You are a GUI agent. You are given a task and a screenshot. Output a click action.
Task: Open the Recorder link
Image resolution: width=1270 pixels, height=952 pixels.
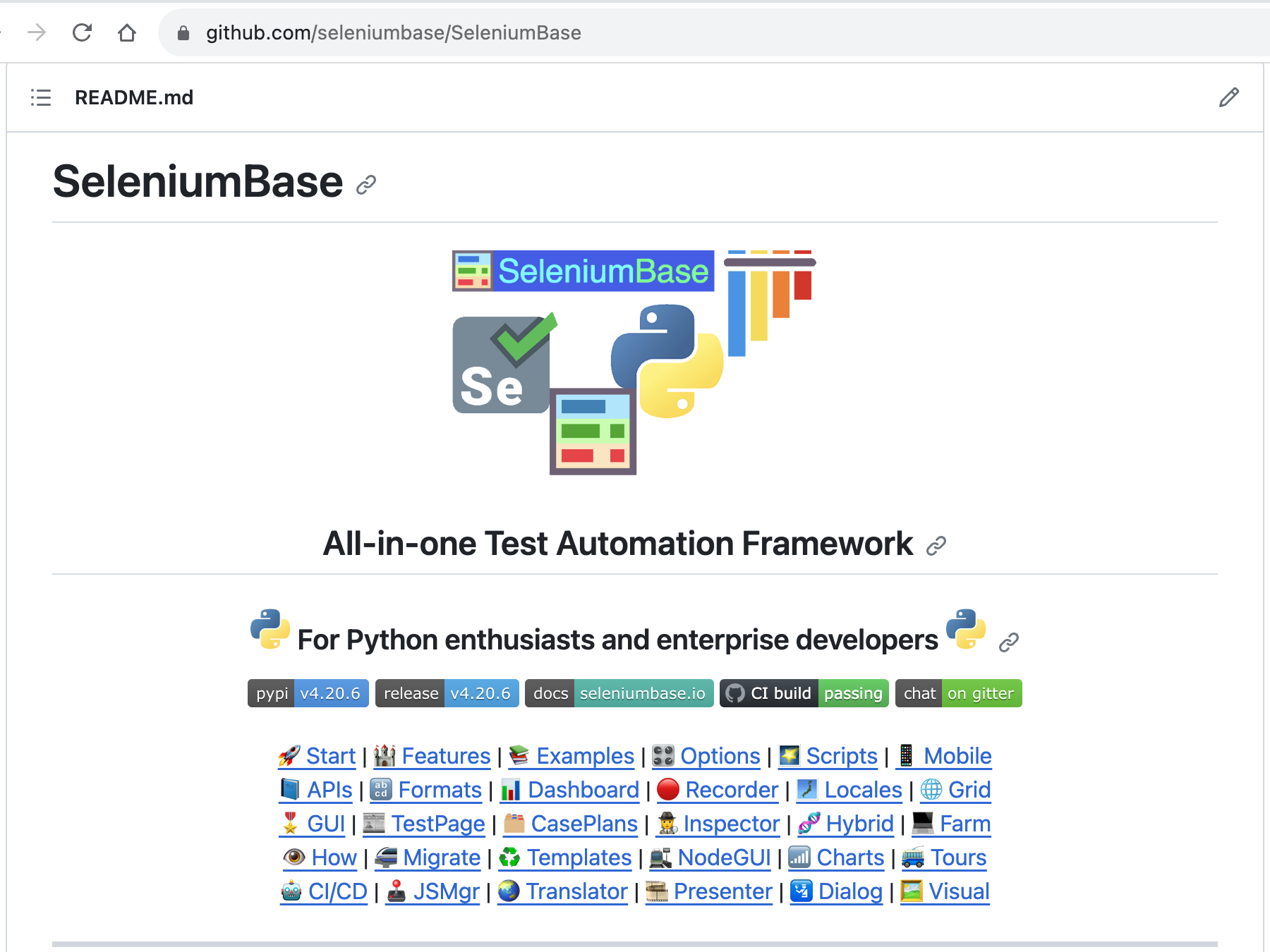pyautogui.click(x=718, y=790)
